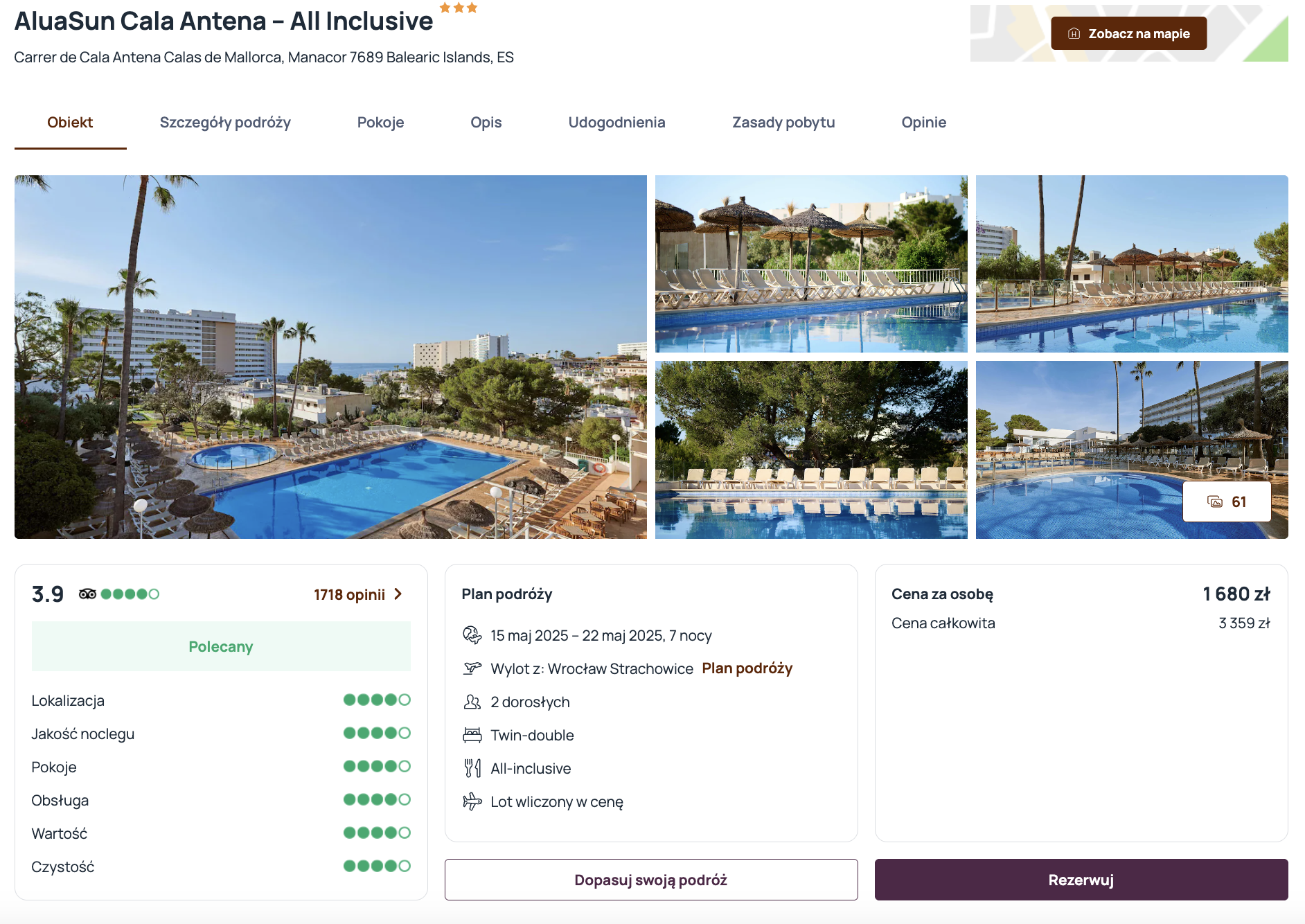Click the airplane icon by Lot wliczony
Screen dimensions: 1305x924
[472, 801]
